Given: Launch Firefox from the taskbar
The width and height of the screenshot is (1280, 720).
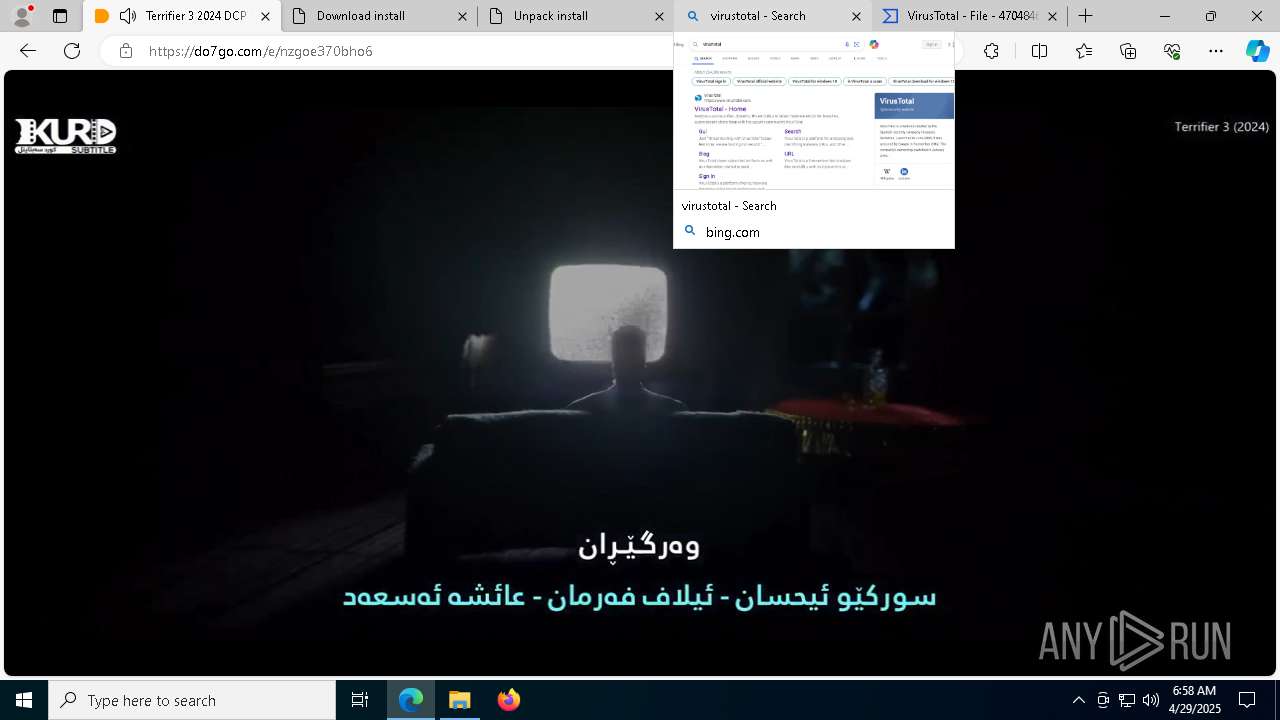Looking at the screenshot, I should pyautogui.click(x=509, y=700).
